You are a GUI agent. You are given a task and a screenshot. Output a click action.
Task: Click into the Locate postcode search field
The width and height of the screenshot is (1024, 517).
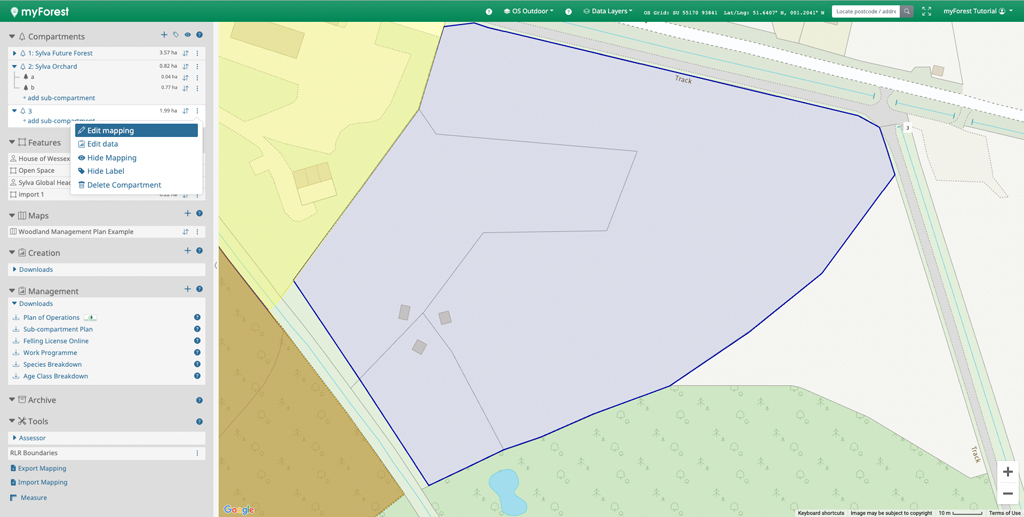865,11
